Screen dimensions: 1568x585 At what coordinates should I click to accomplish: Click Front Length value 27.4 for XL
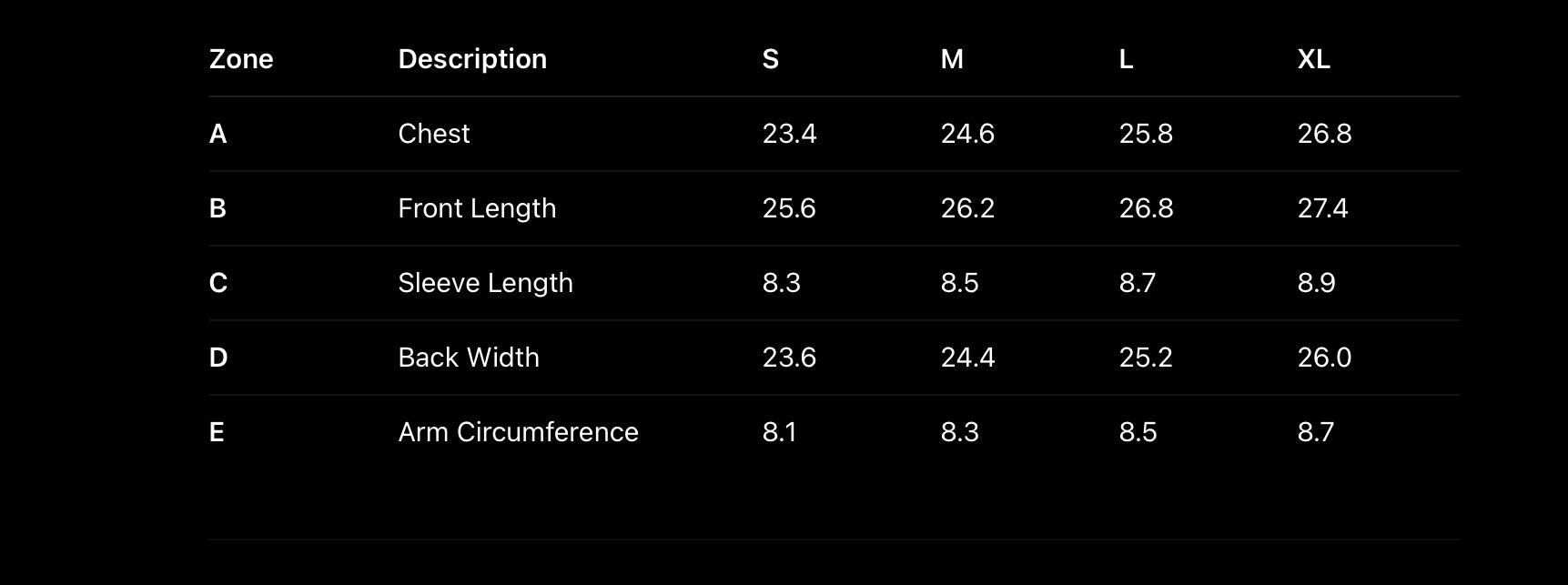click(x=1322, y=208)
